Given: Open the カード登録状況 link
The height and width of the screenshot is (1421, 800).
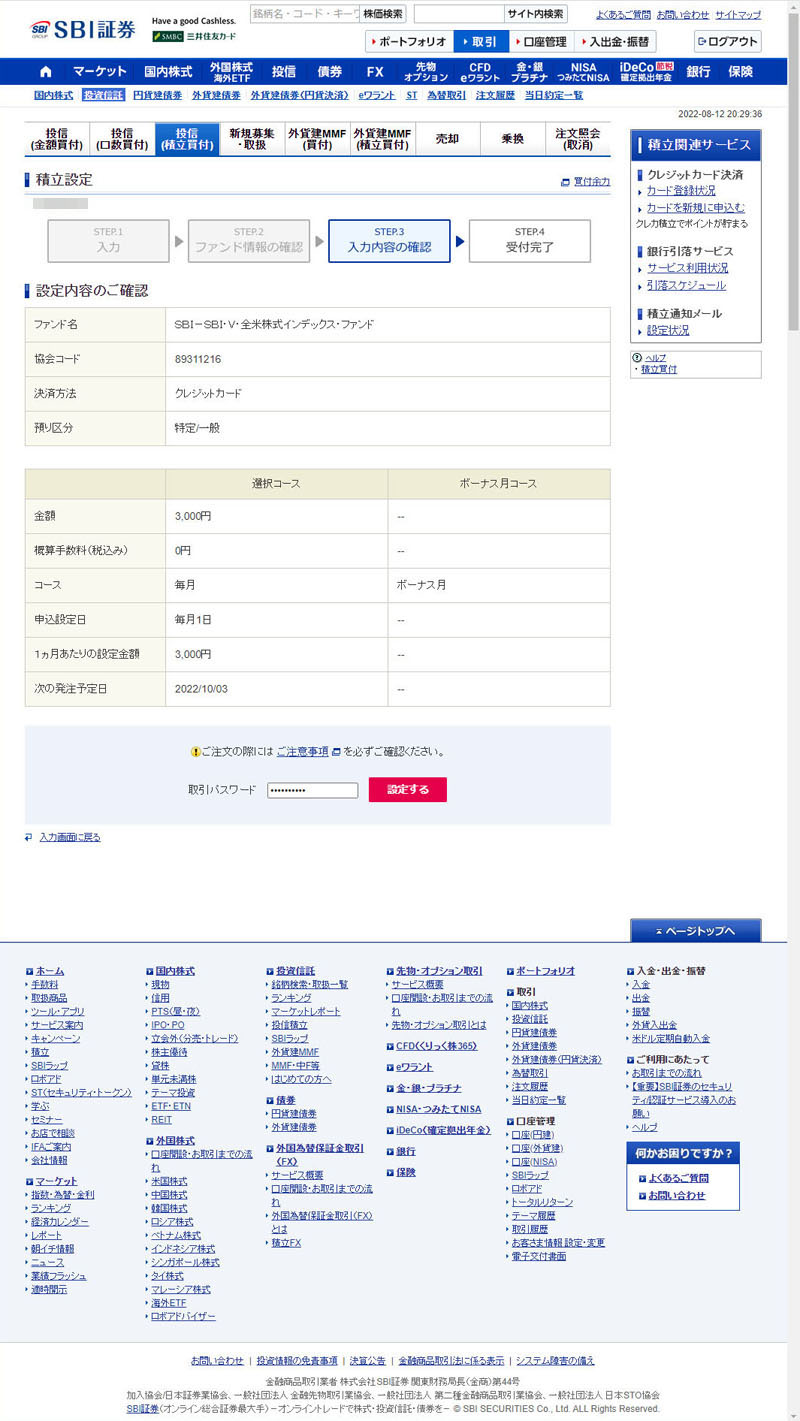Looking at the screenshot, I should coord(680,190).
